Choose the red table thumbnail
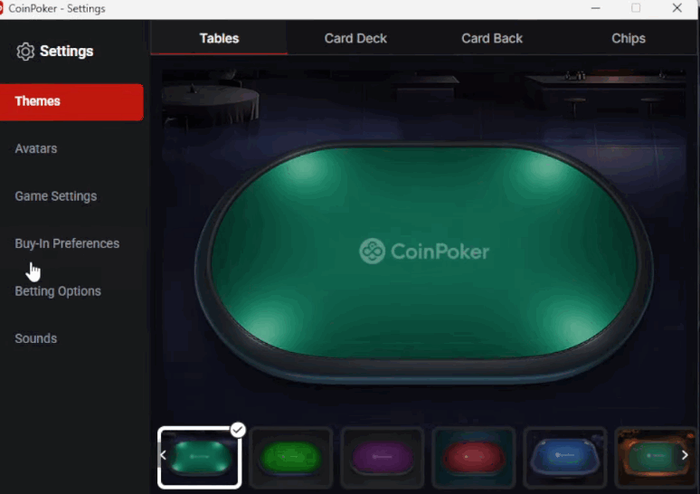Screen dimensions: 700x494 tap(474, 457)
